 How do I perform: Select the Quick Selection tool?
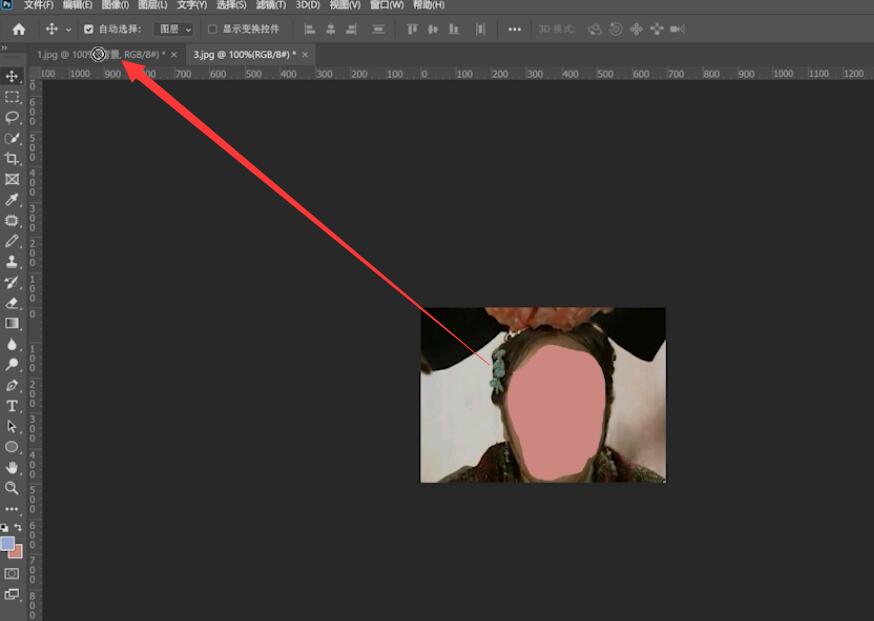tap(12, 138)
